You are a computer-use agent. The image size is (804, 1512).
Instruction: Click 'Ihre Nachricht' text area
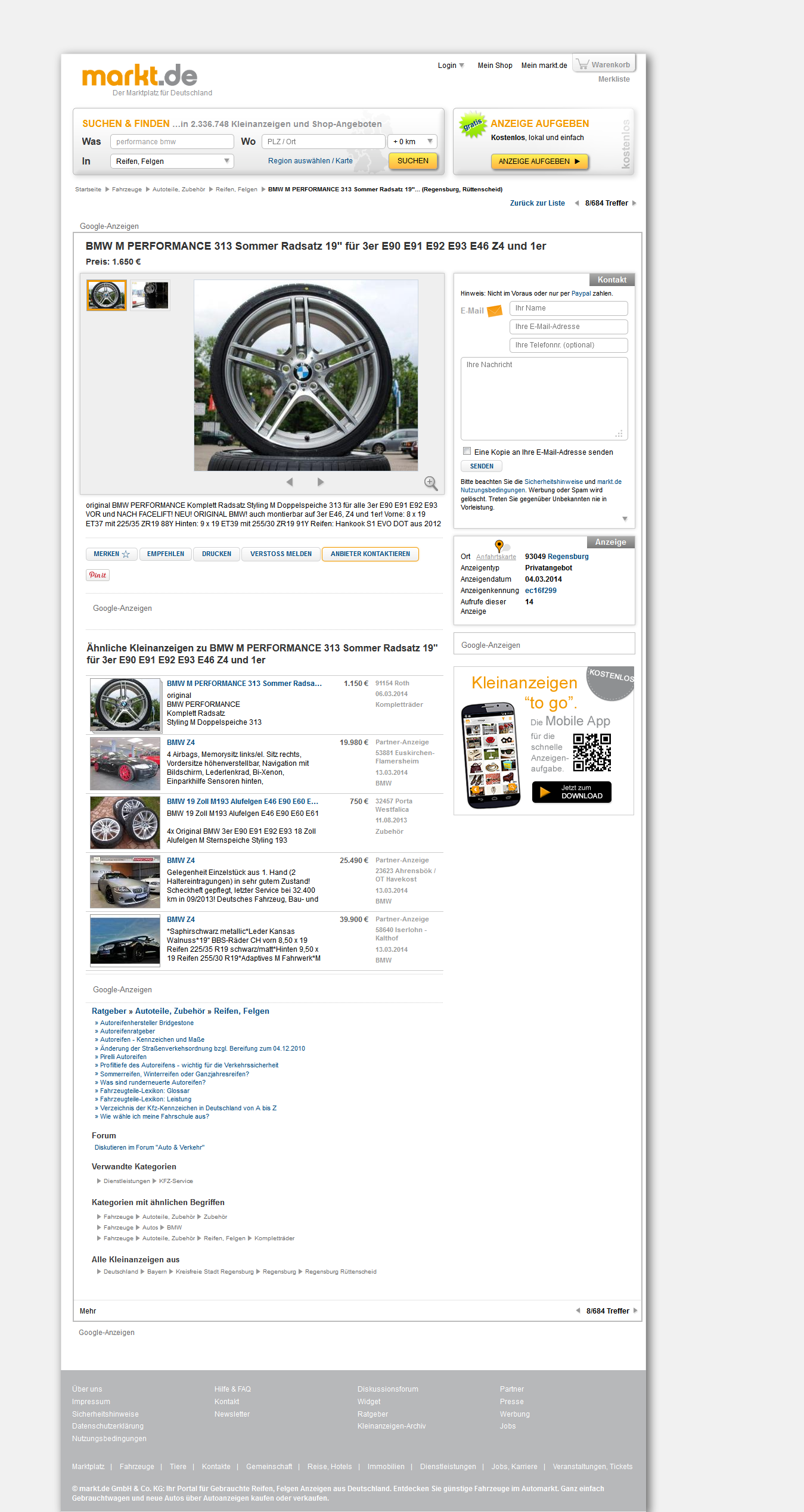(x=544, y=399)
